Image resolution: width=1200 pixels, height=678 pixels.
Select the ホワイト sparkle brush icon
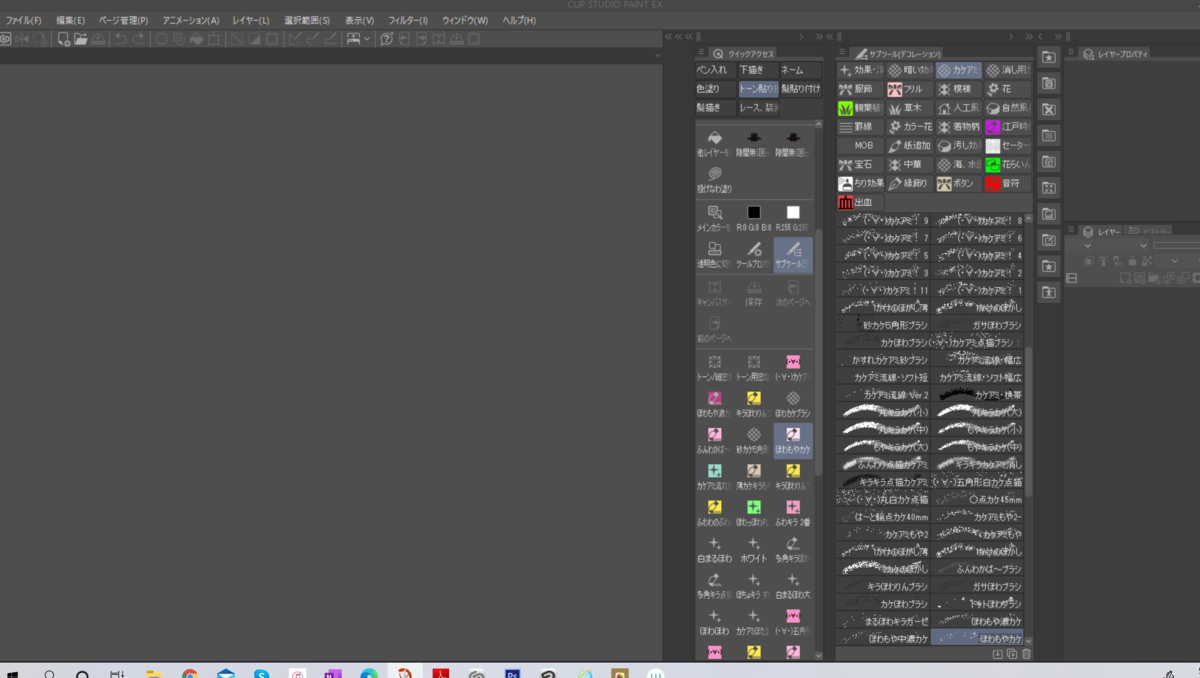[754, 549]
